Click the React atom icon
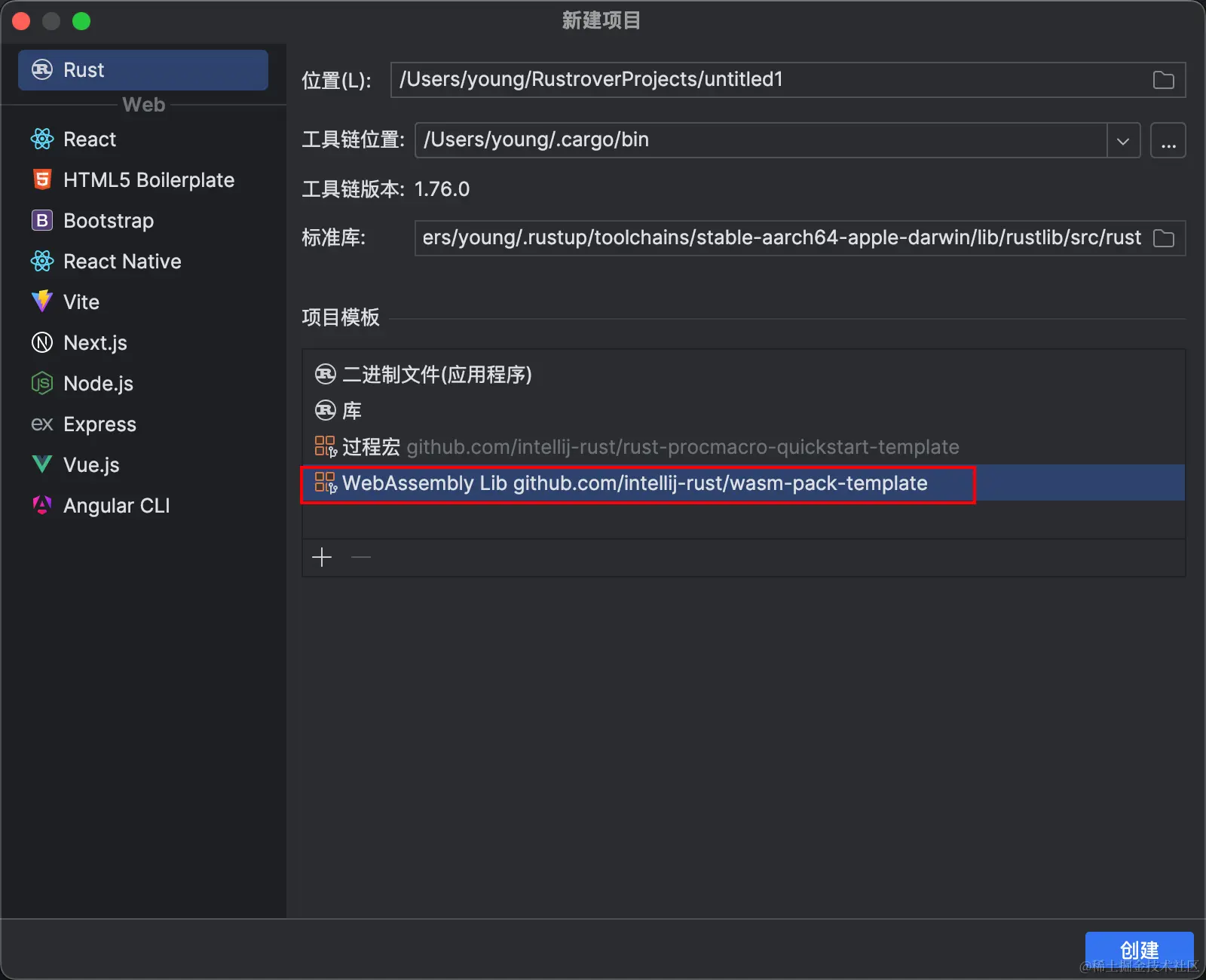1206x980 pixels. 42,139
